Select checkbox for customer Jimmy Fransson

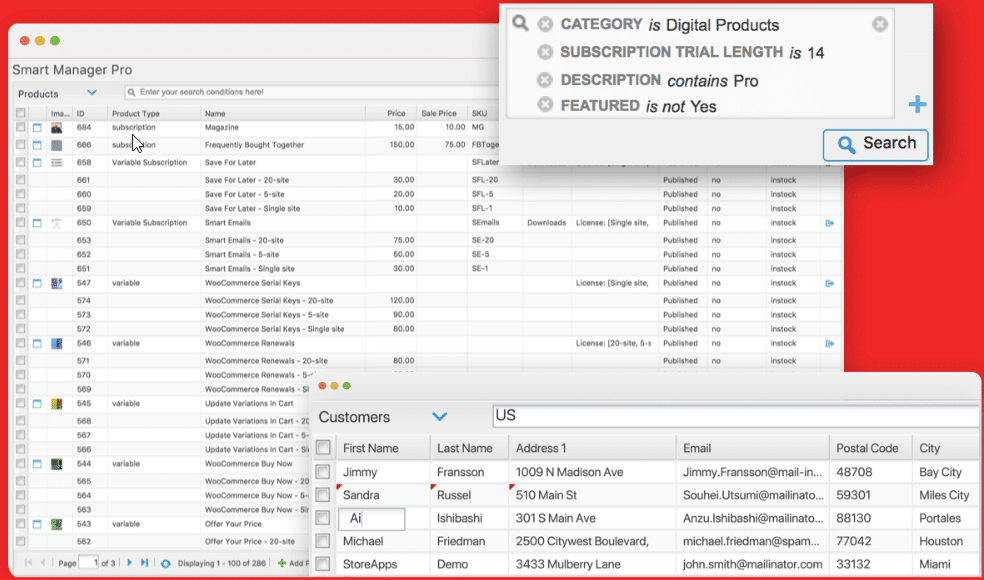coord(323,471)
